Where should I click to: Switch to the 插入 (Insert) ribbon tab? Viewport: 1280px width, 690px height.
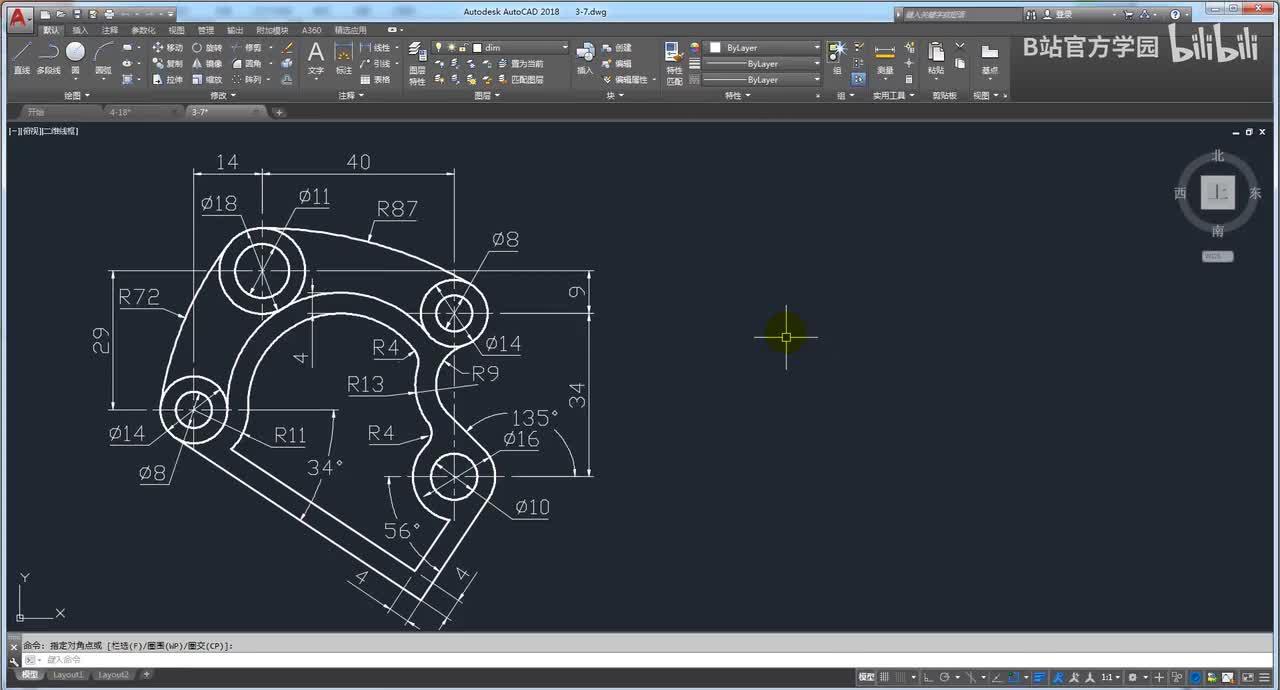tap(80, 30)
